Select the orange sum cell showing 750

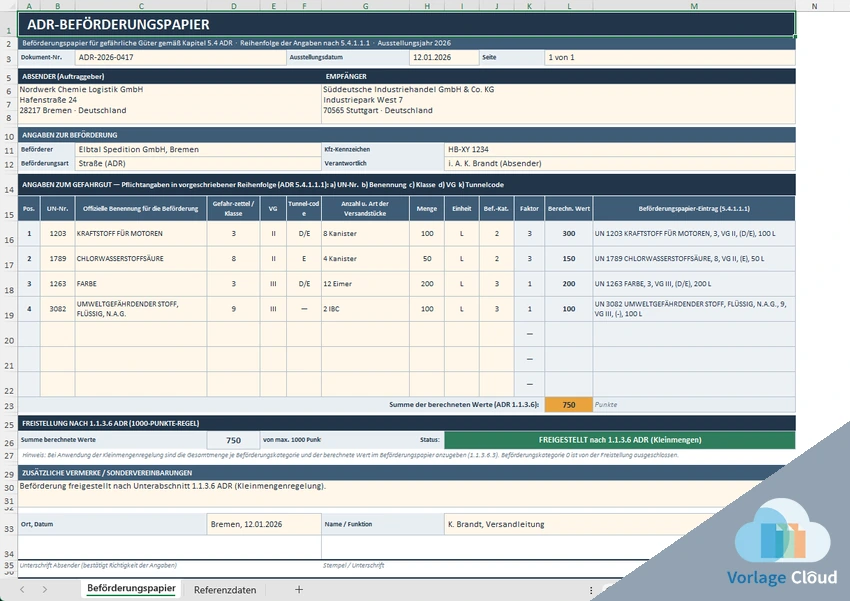pos(569,405)
